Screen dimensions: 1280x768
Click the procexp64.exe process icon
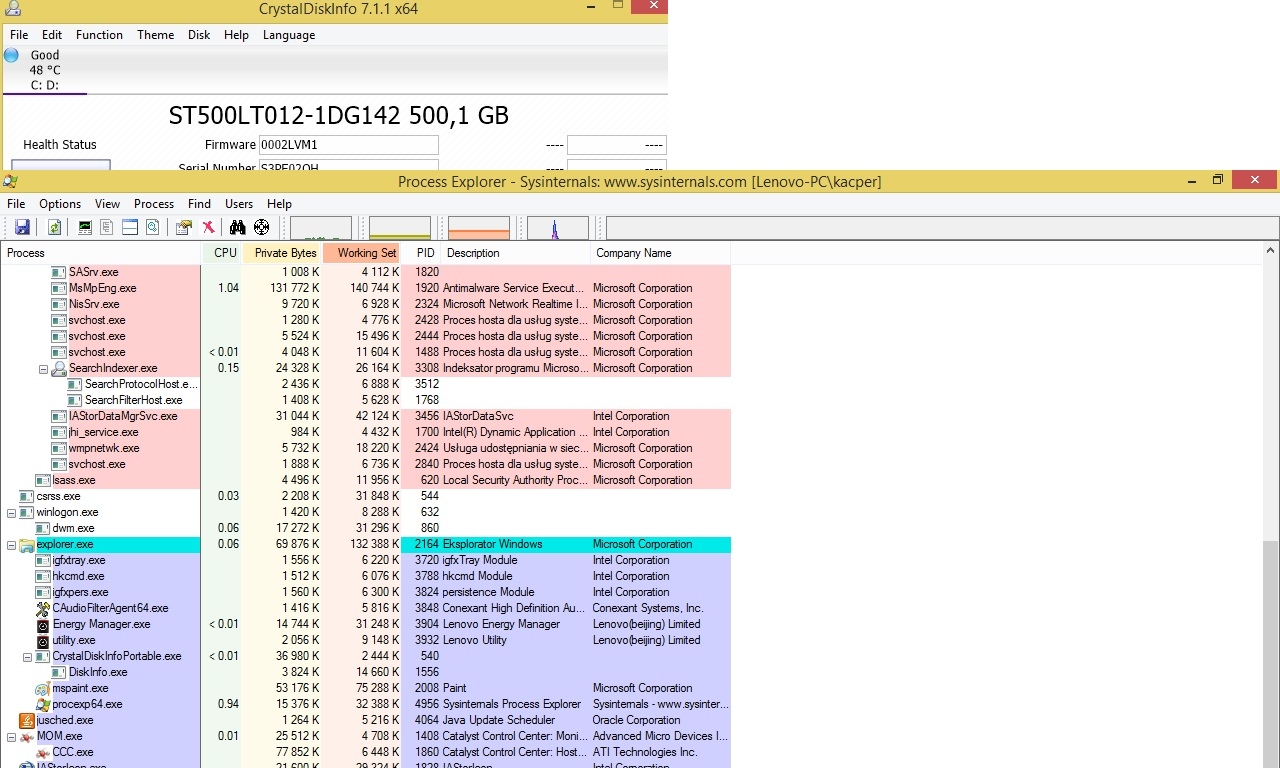click(x=43, y=704)
